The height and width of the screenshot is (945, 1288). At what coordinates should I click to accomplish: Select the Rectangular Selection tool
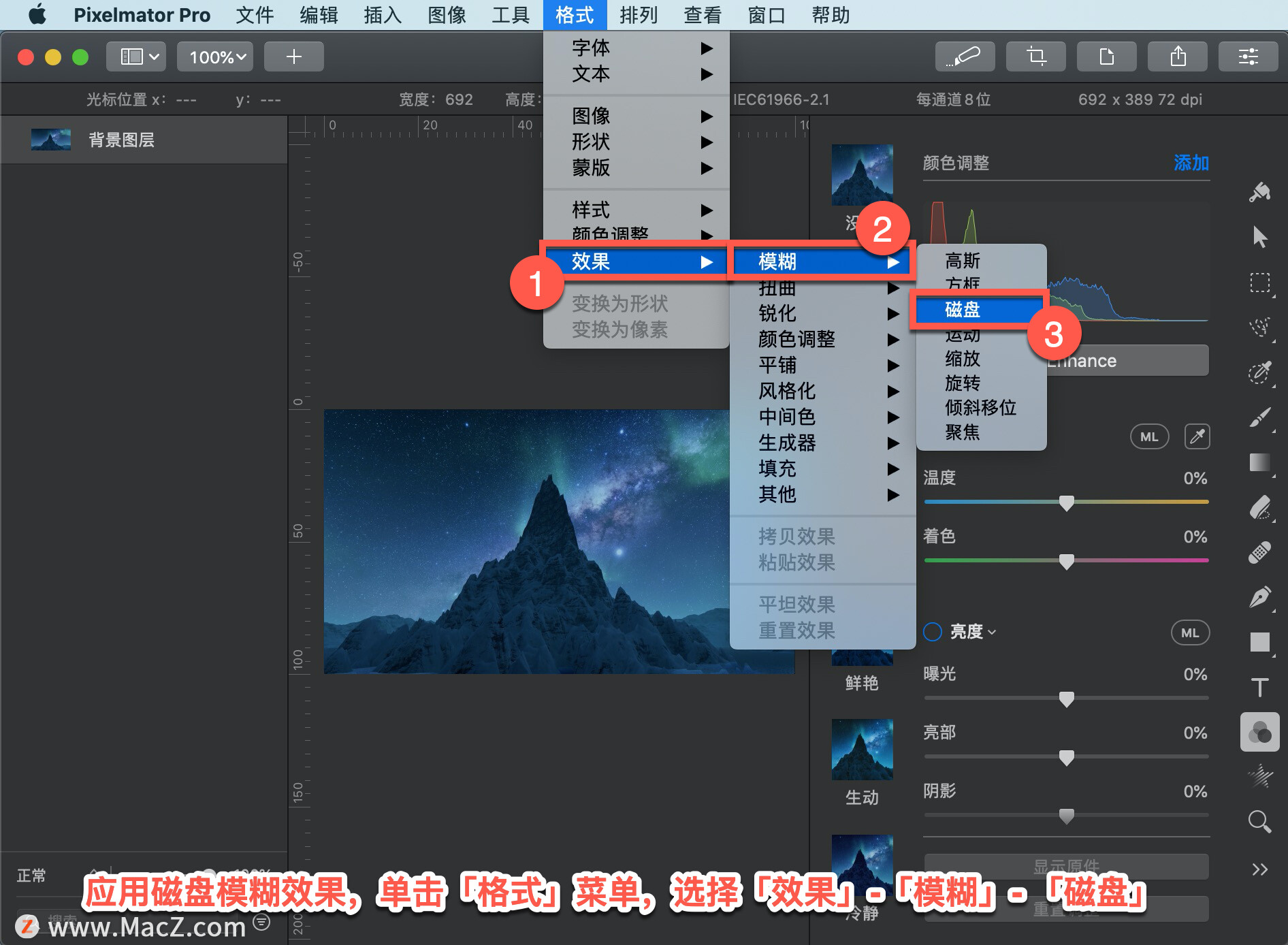(x=1260, y=282)
